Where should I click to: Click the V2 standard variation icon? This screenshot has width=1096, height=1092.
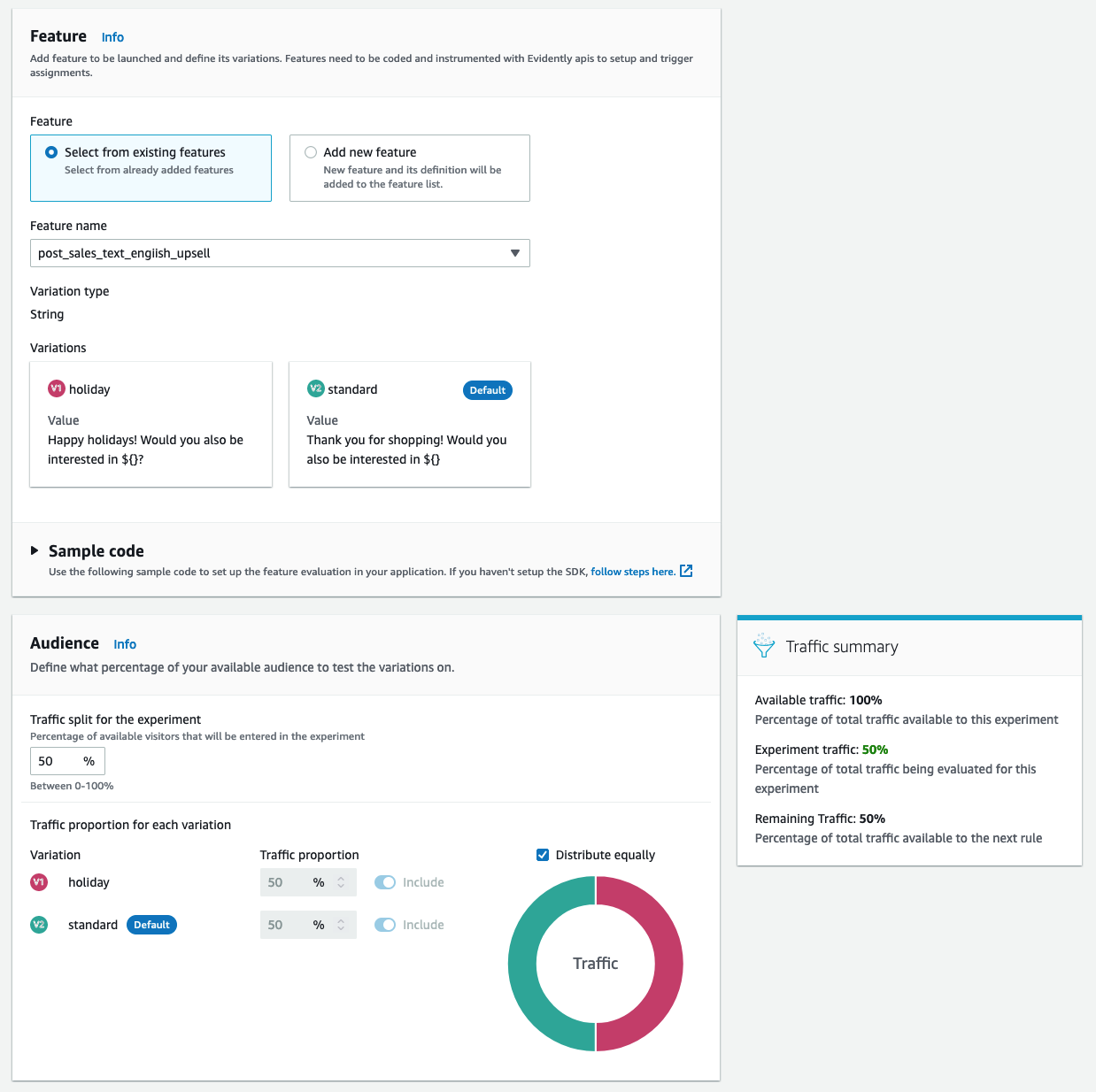(314, 388)
